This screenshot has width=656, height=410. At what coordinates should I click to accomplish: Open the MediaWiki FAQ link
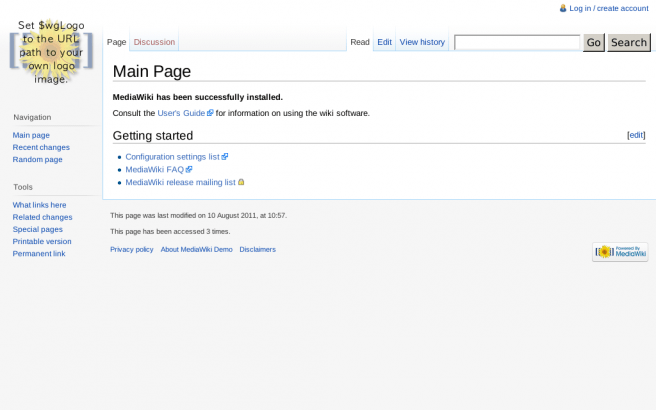tap(155, 169)
